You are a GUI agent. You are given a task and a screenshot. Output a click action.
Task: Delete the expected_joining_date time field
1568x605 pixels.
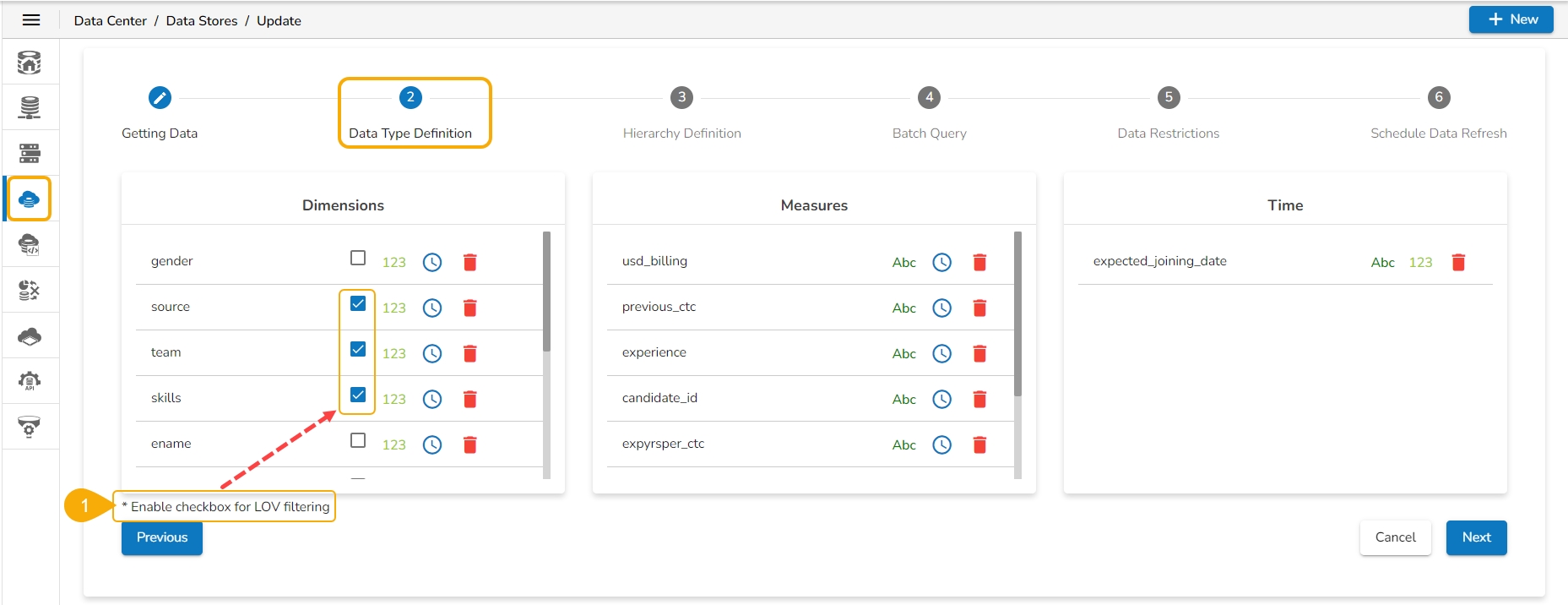click(1458, 262)
